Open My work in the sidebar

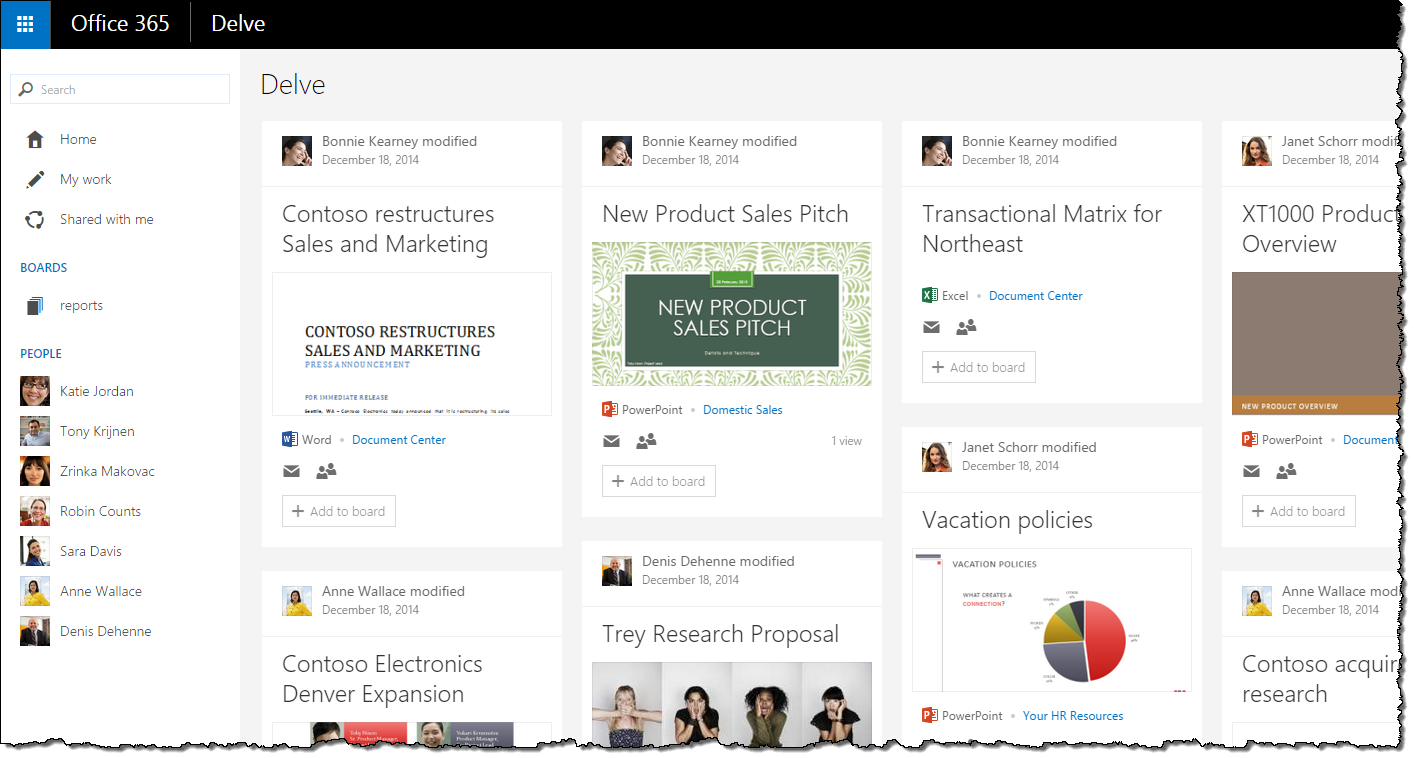point(86,179)
